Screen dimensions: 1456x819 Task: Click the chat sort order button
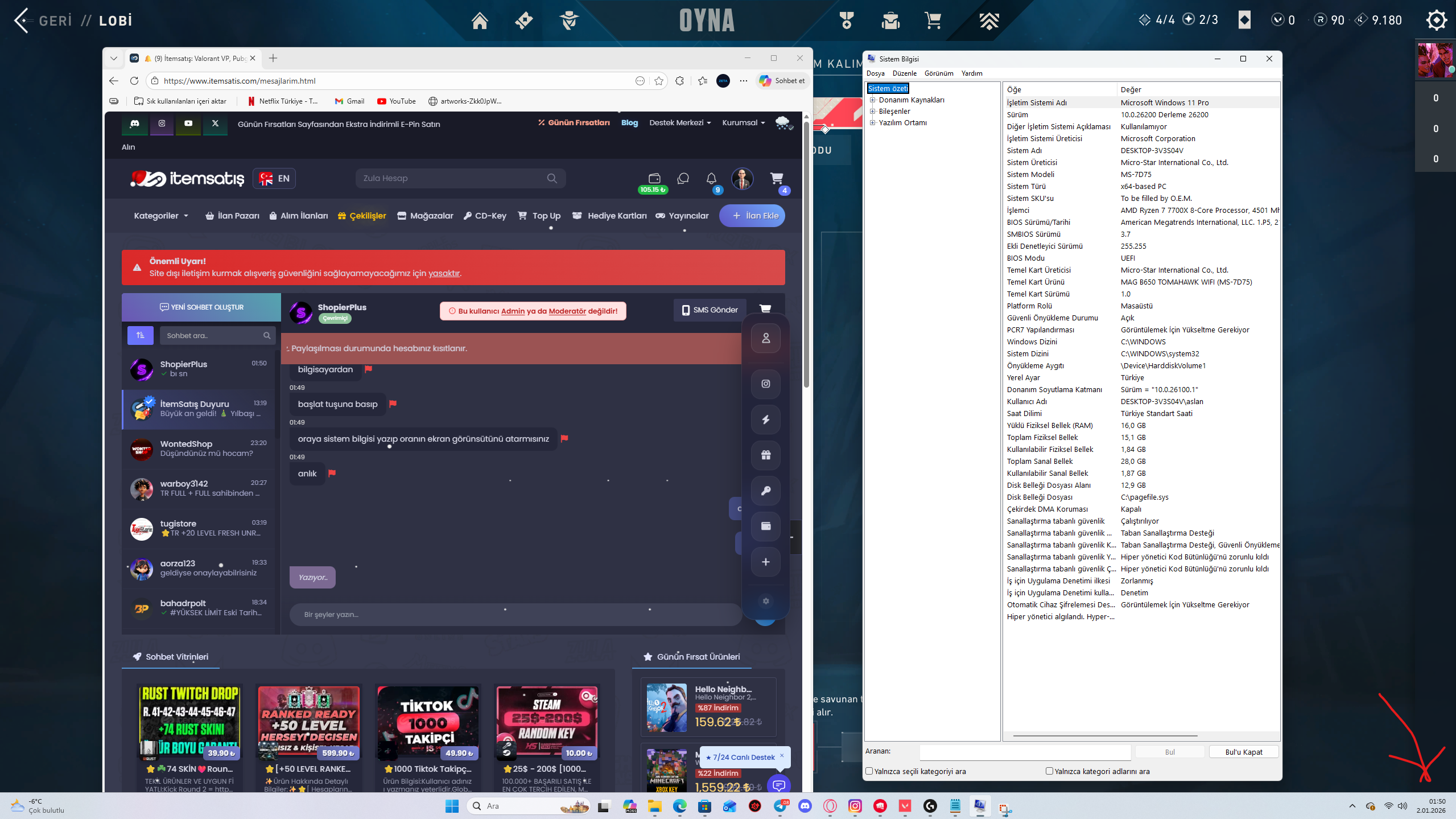tap(141, 336)
